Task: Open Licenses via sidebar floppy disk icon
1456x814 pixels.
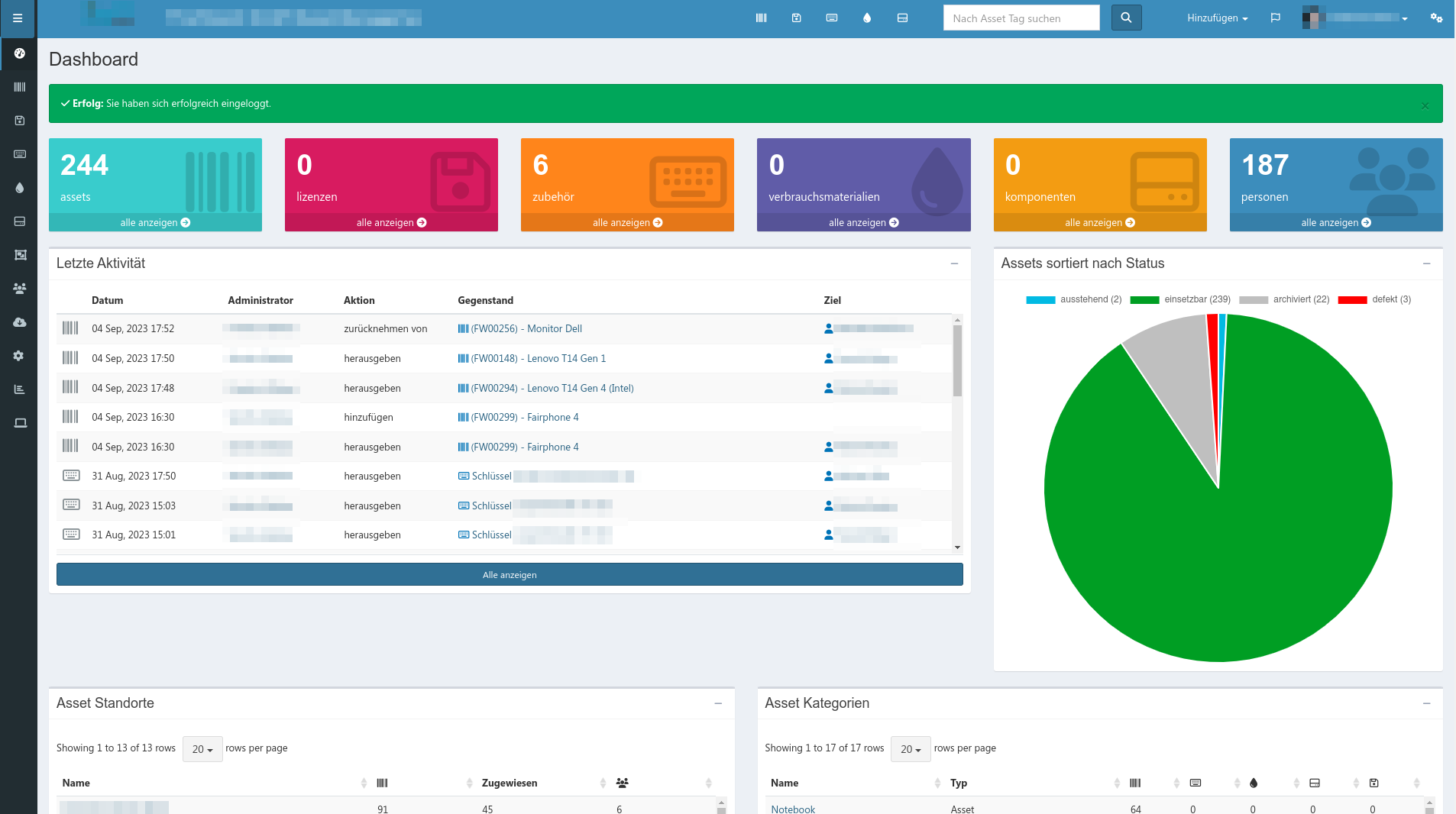Action: tap(20, 121)
